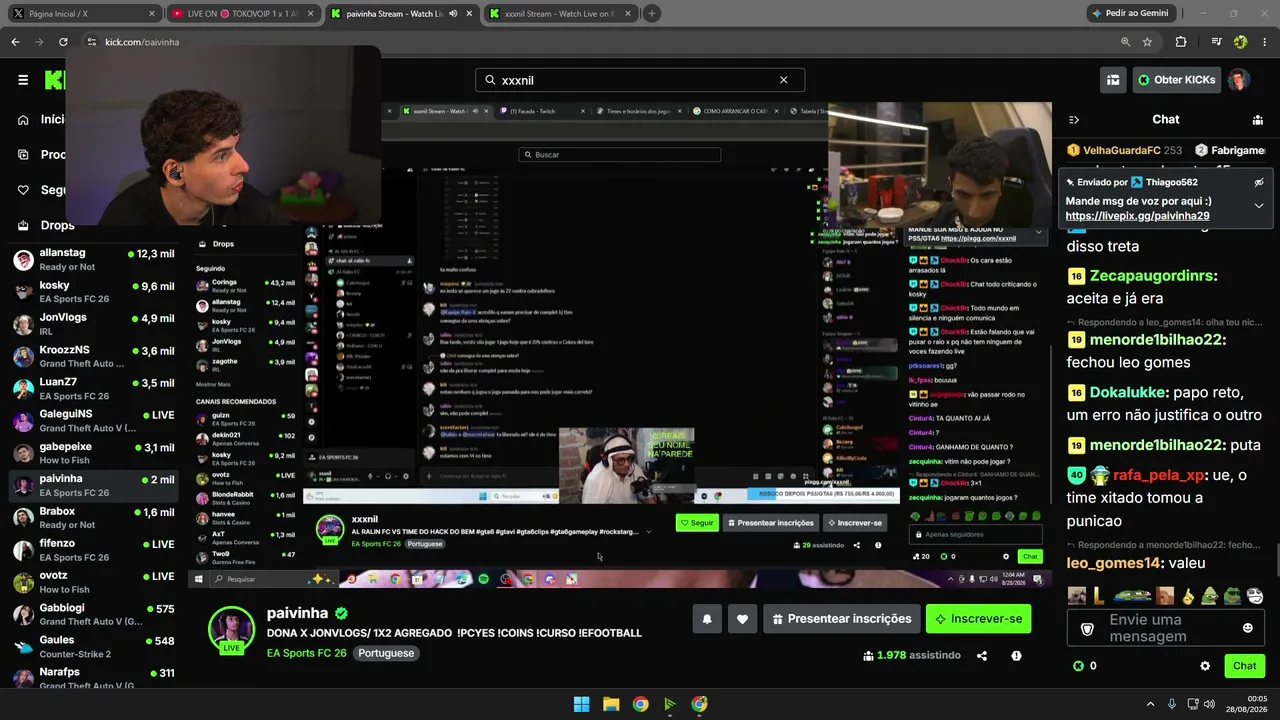Click the EA Sports FC 26 category link
This screenshot has height=720, width=1280.
coord(307,653)
